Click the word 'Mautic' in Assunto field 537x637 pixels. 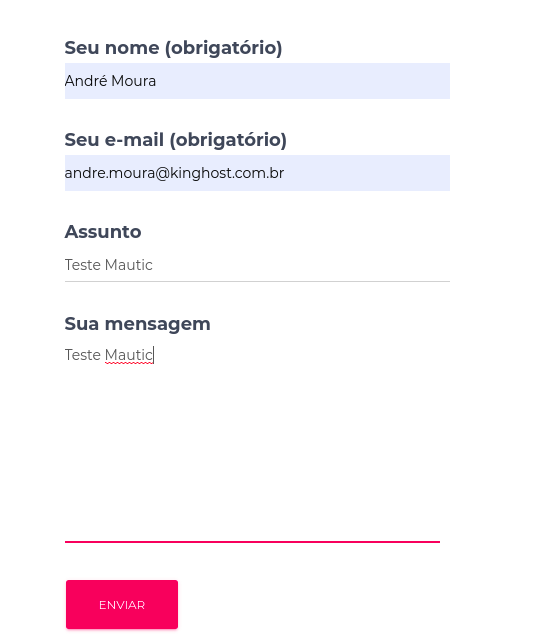coord(128,265)
